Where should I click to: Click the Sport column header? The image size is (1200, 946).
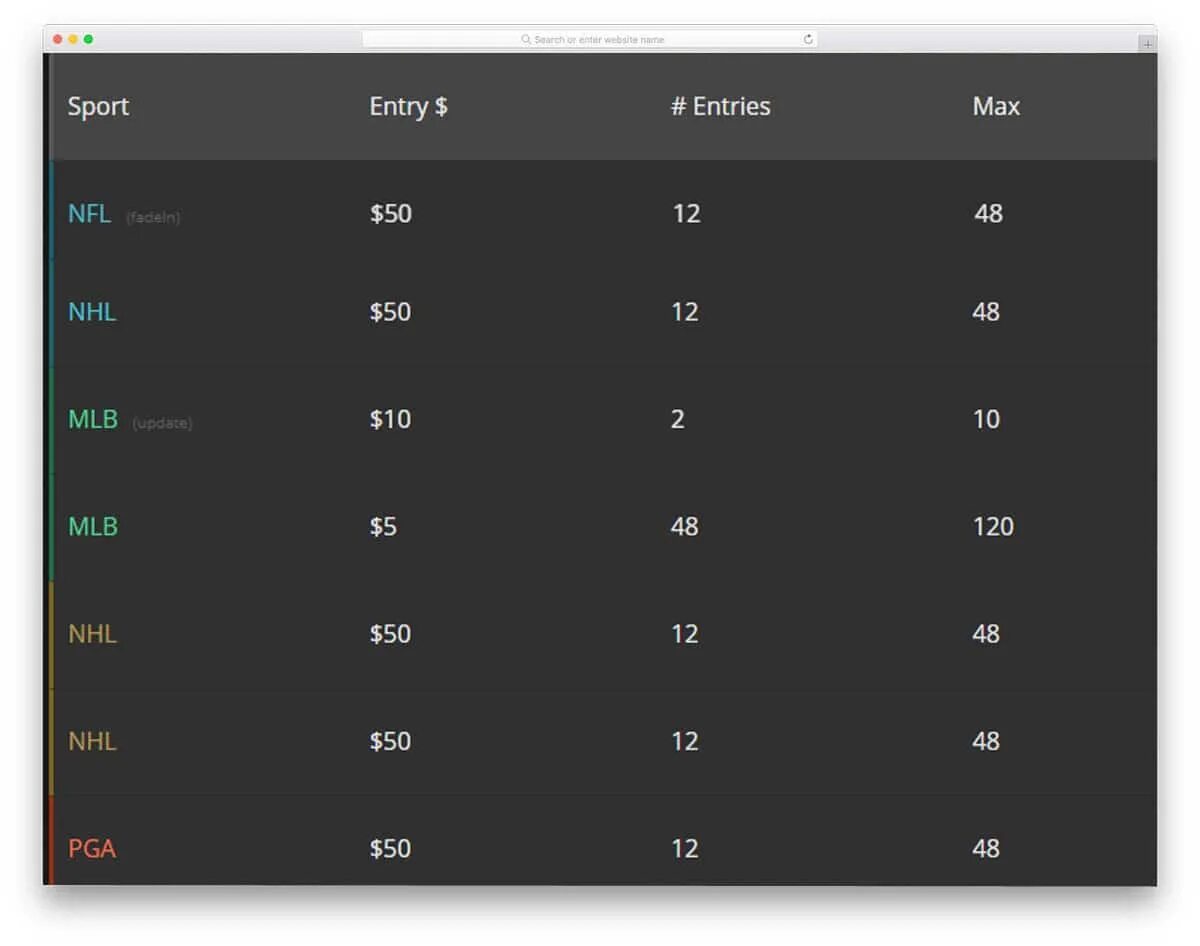98,106
